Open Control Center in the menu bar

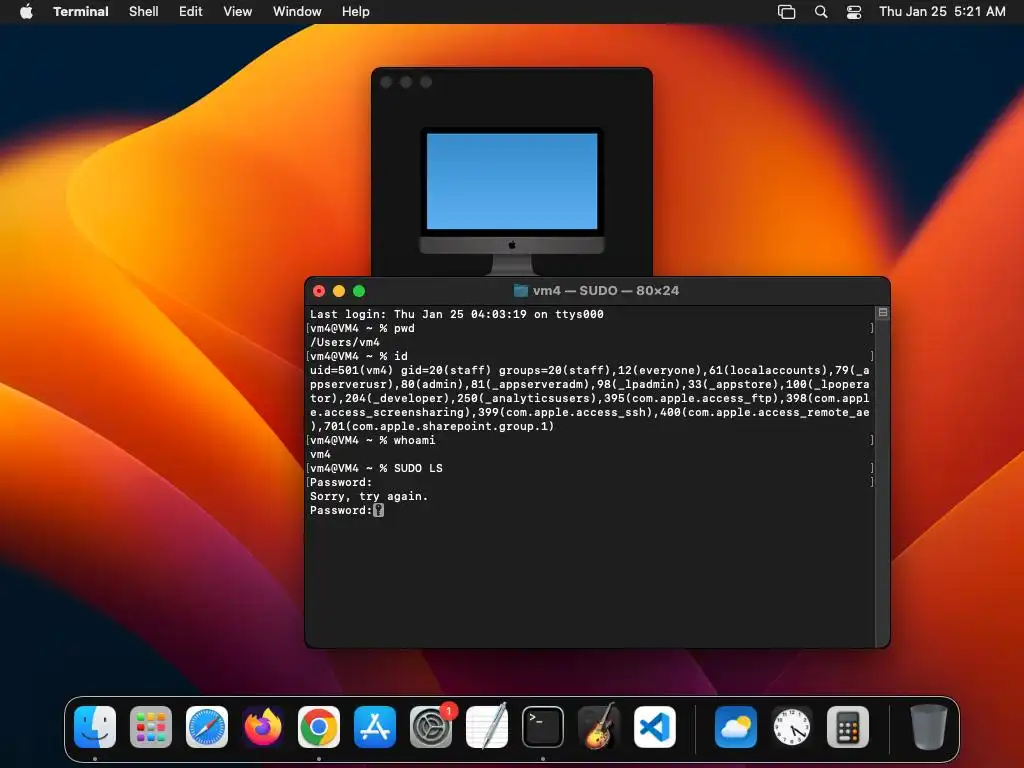[x=854, y=11]
